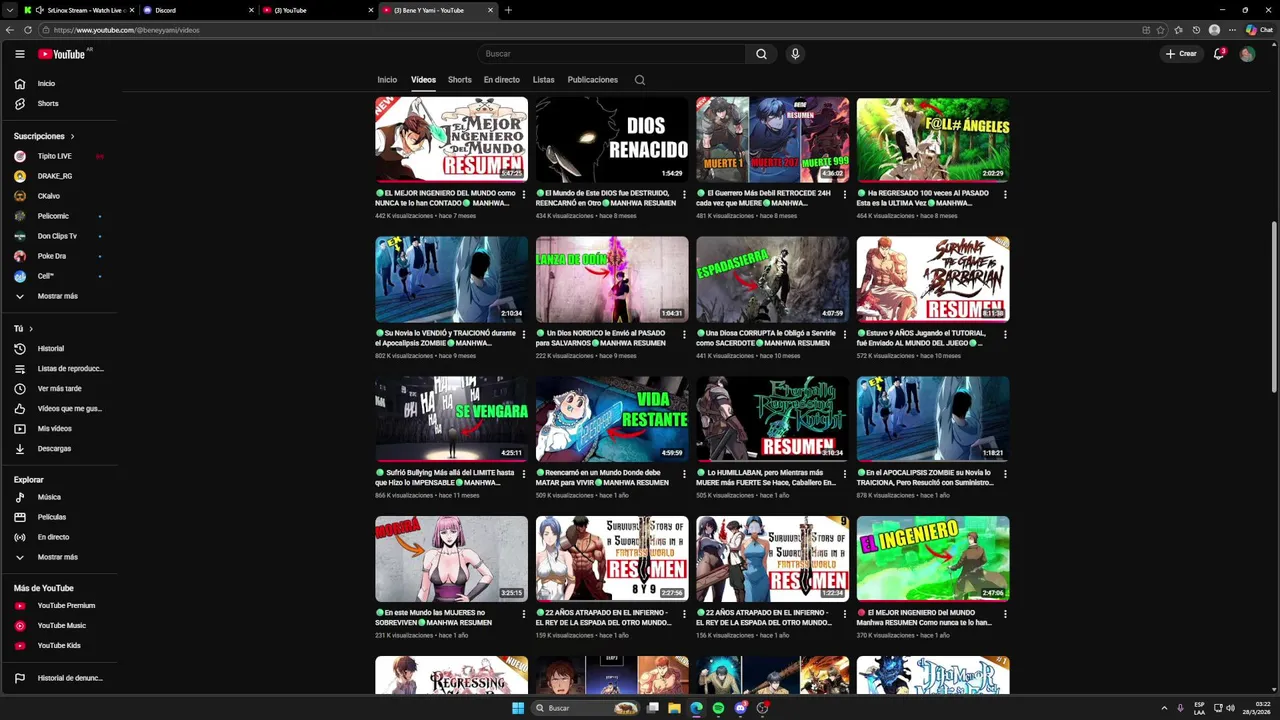Click the browser address bar
This screenshot has width=1280, height=720.
(x=590, y=30)
